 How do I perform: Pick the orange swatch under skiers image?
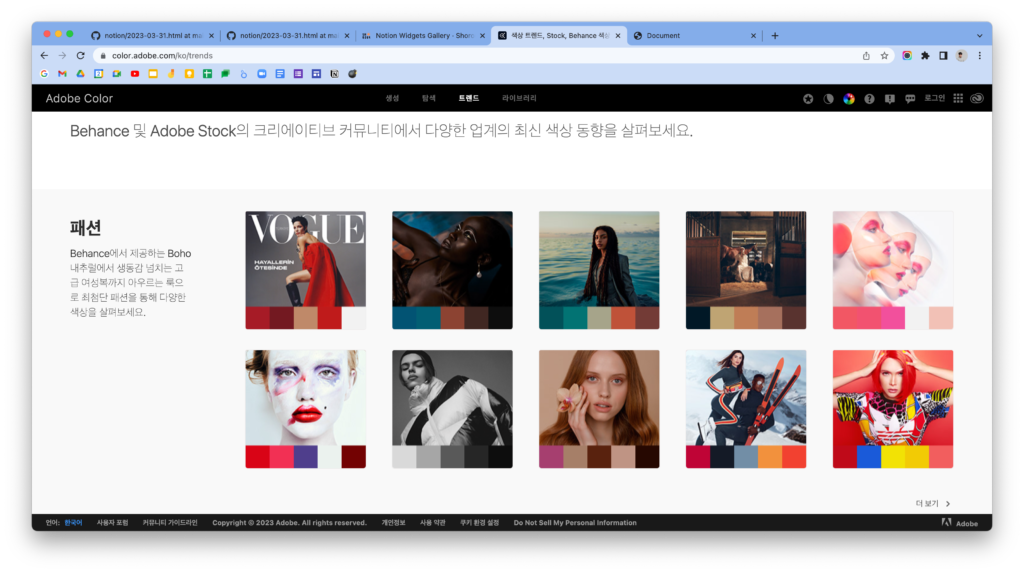[770, 457]
